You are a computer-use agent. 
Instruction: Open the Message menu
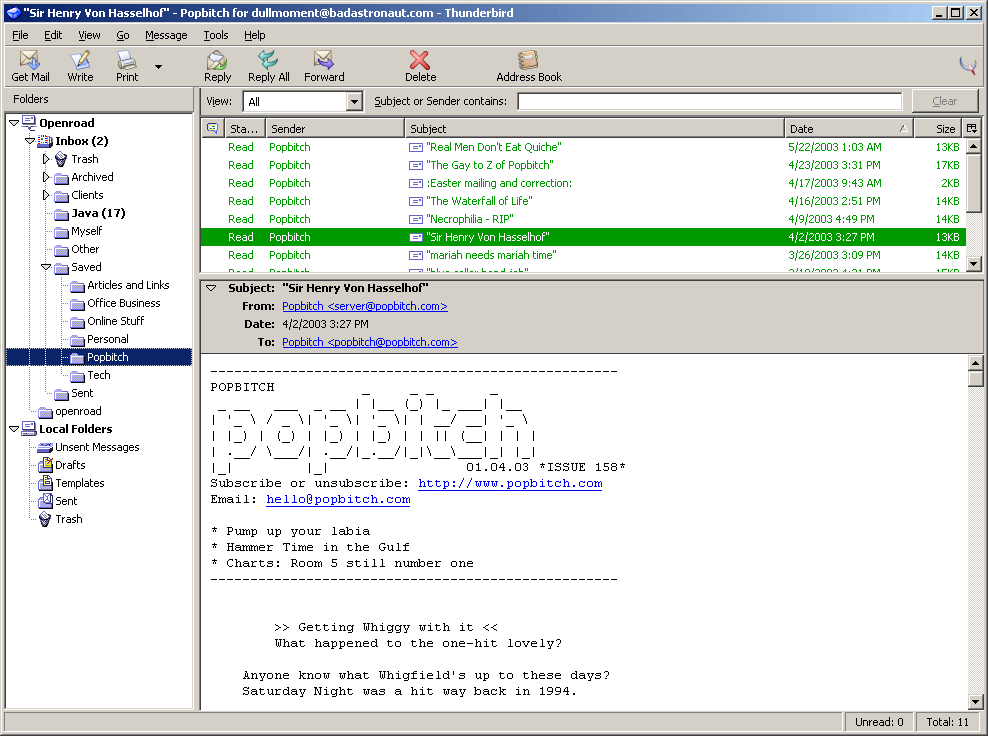[166, 35]
